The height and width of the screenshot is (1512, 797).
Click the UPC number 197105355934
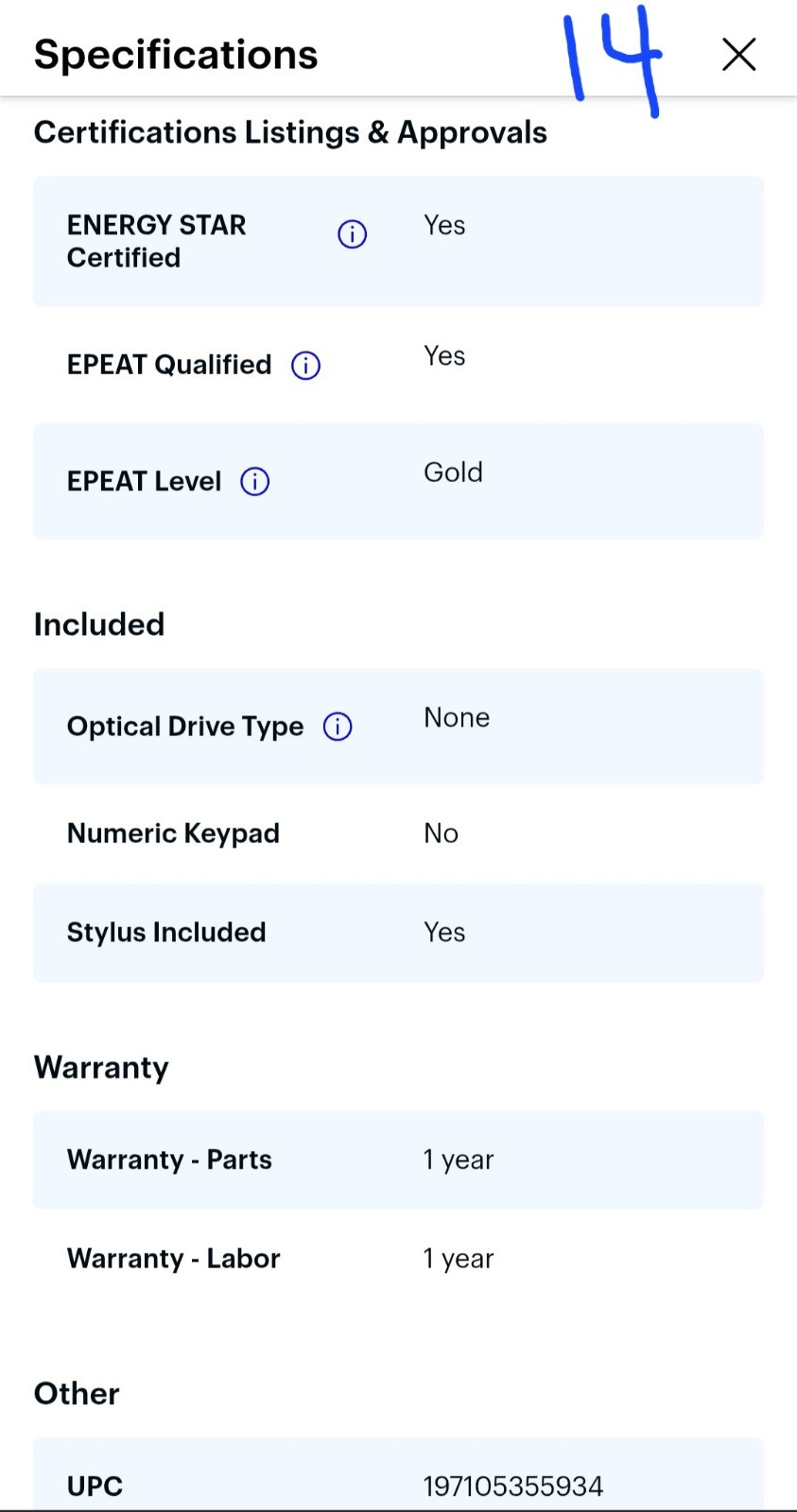click(x=512, y=1486)
